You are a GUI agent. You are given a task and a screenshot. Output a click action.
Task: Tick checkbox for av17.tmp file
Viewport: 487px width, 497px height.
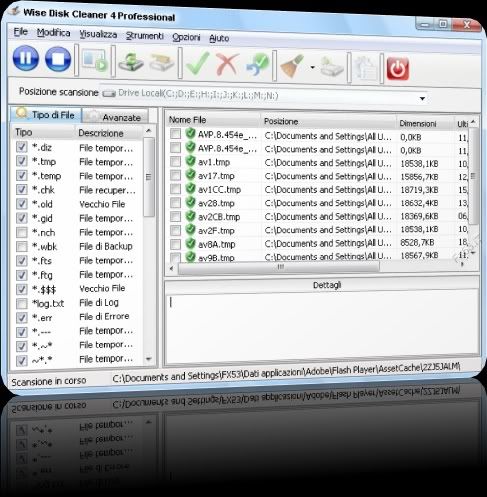[x=175, y=175]
